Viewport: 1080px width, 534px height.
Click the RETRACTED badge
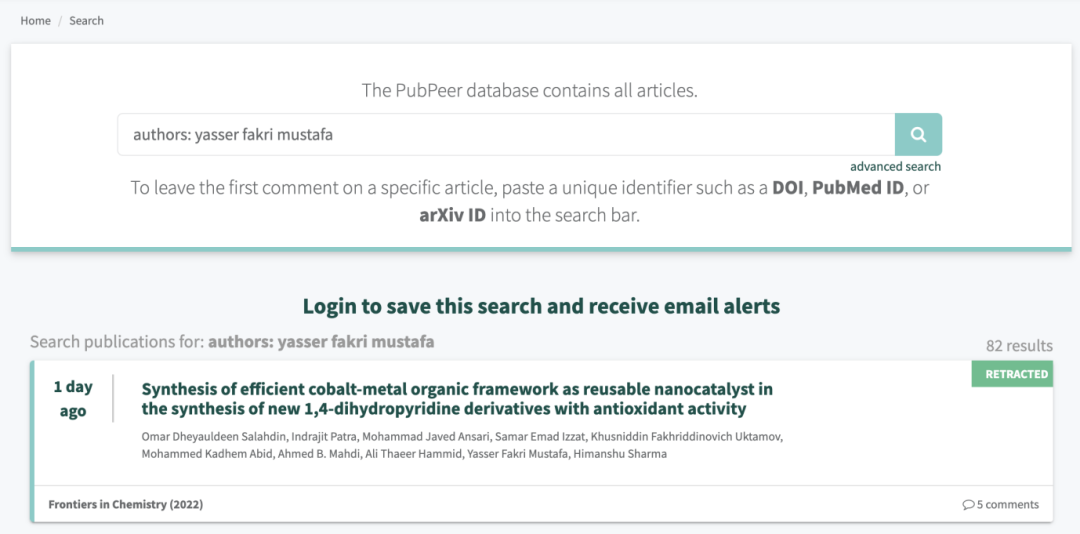[x=1012, y=374]
